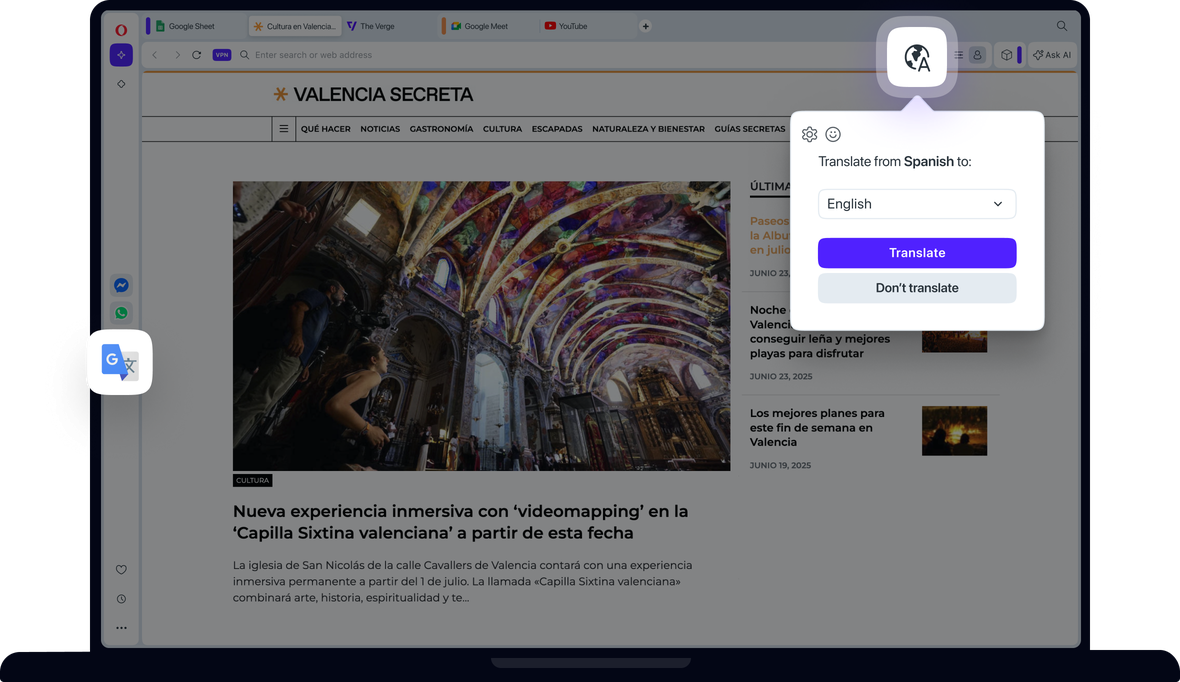Click the translate page icon in address bar

click(x=917, y=58)
